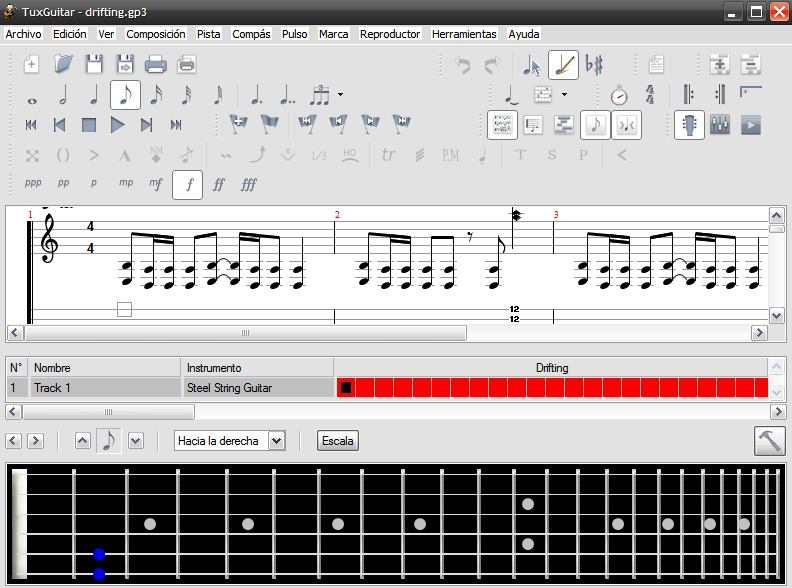Click the Save As floppy icon
Image resolution: width=792 pixels, height=588 pixels.
click(125, 64)
